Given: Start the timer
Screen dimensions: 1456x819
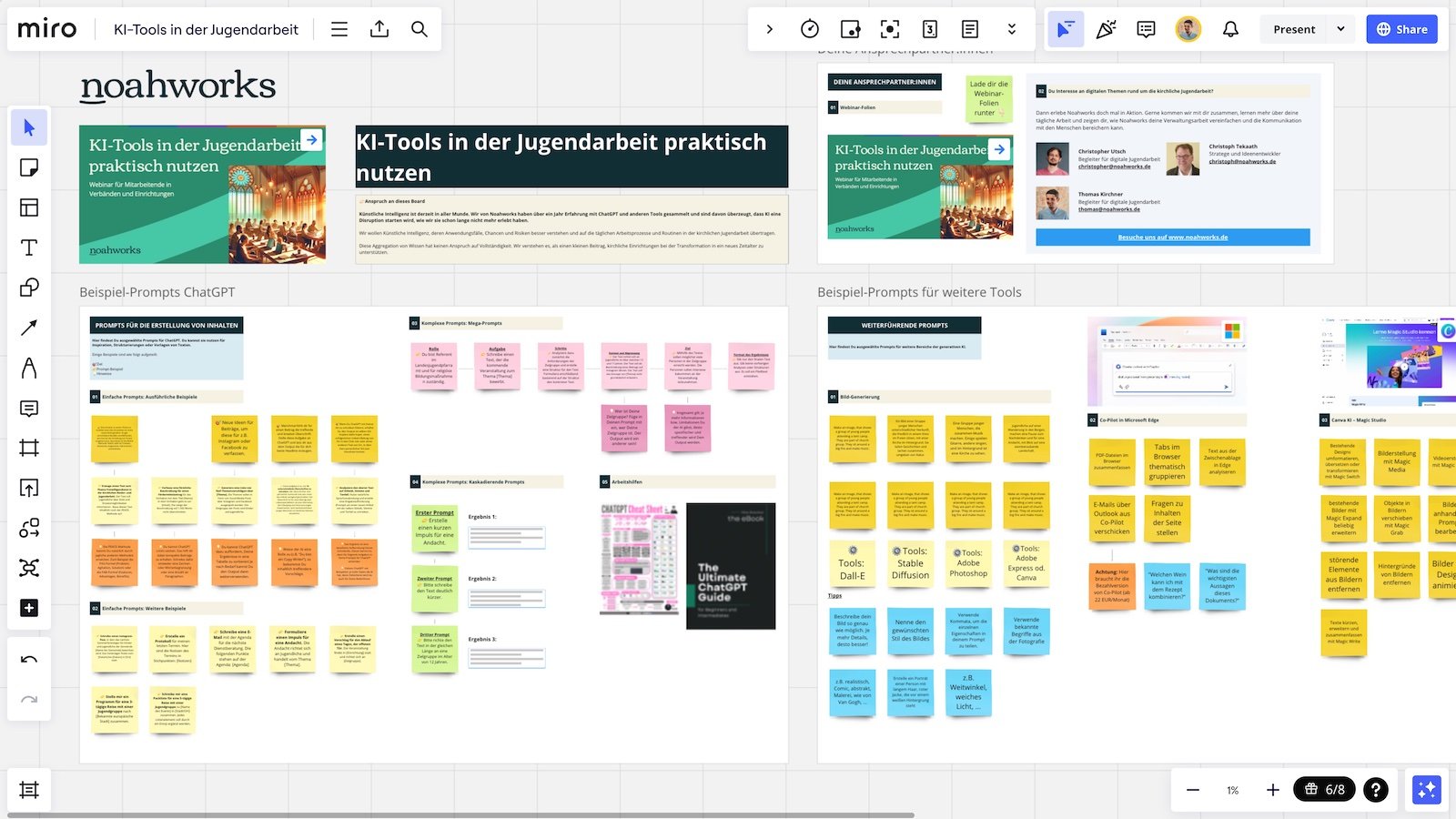Looking at the screenshot, I should coord(810,29).
